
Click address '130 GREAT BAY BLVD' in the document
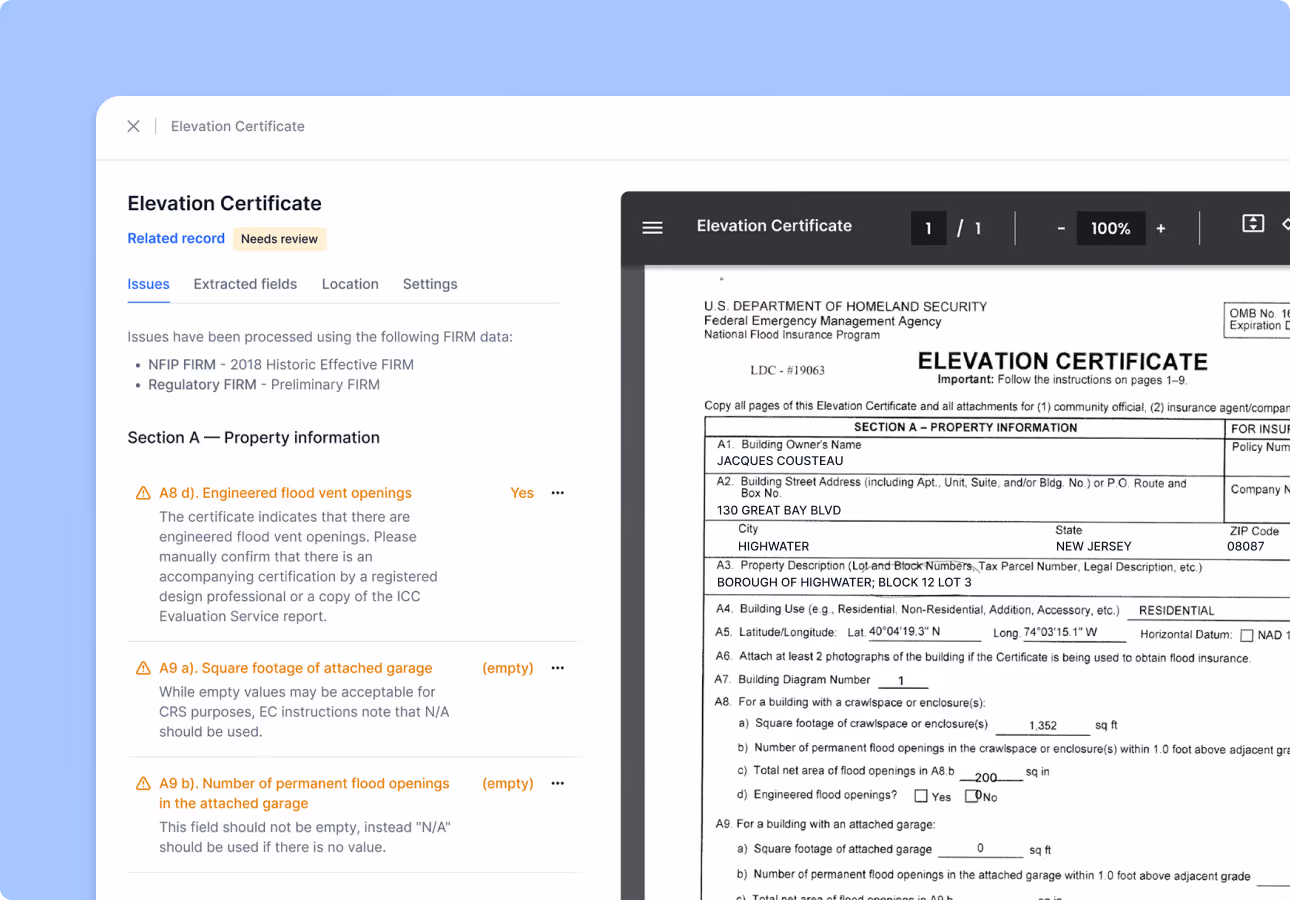pyautogui.click(x=779, y=510)
